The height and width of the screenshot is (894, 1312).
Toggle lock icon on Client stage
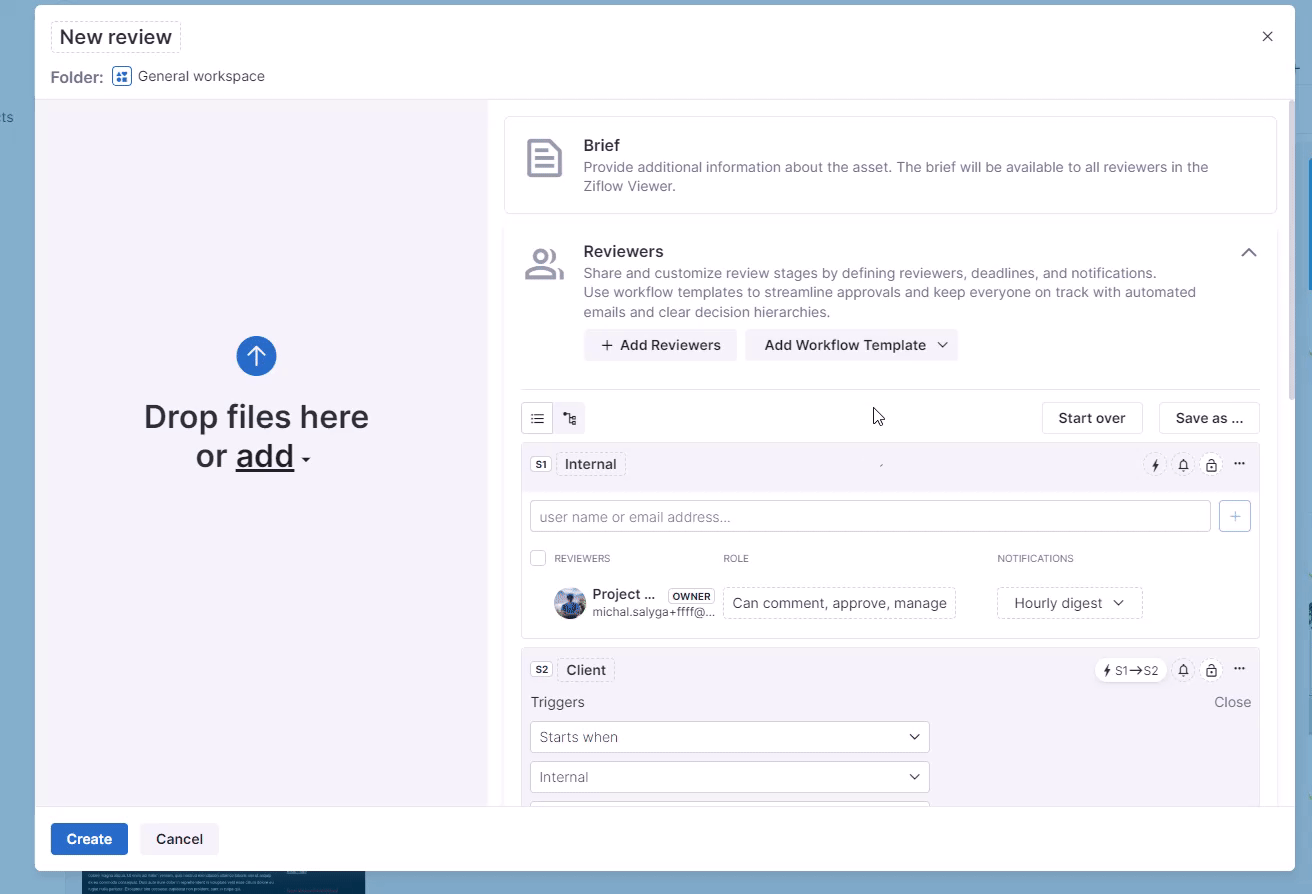pyautogui.click(x=1211, y=670)
